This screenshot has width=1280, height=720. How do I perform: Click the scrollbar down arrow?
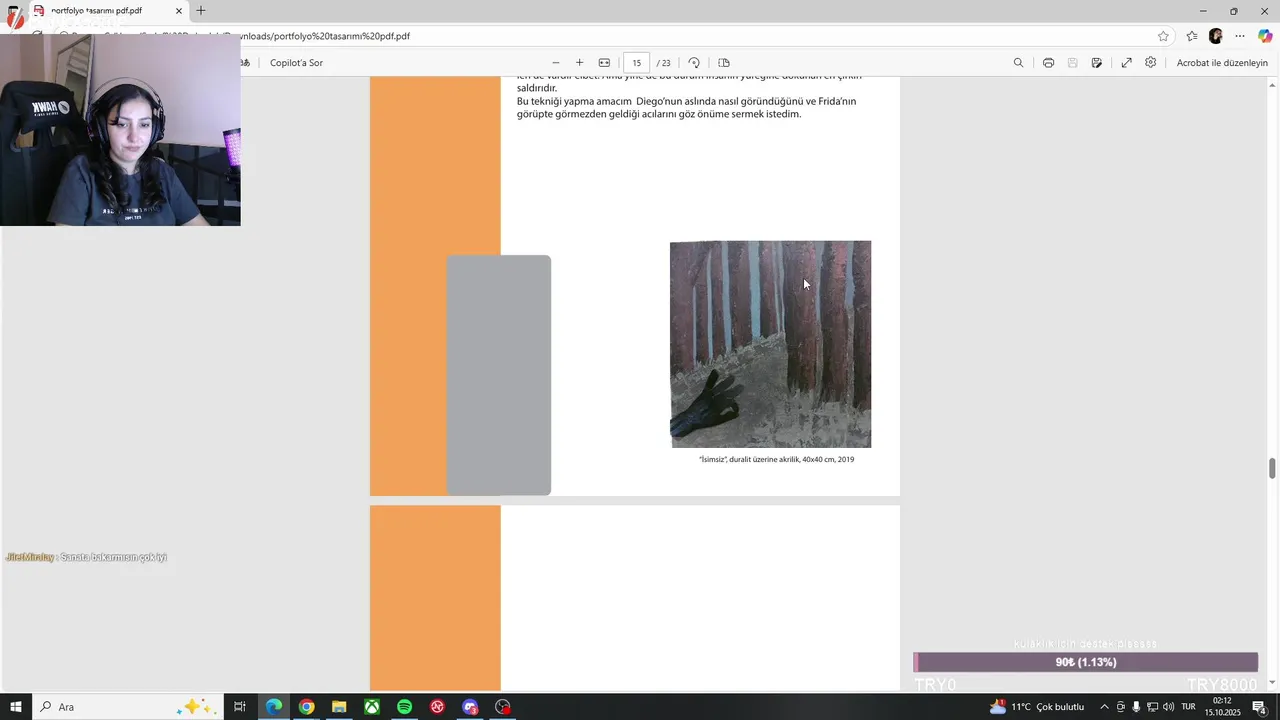[1272, 683]
